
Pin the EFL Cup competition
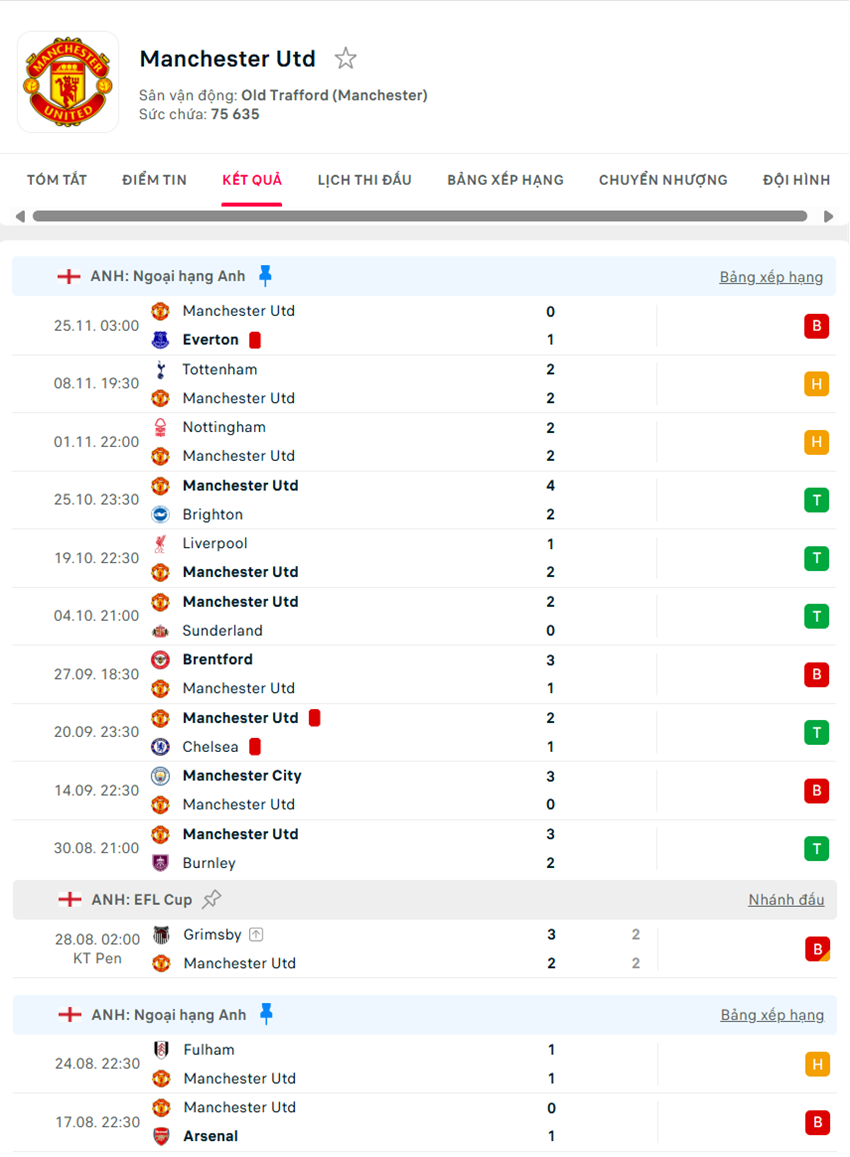(211, 899)
